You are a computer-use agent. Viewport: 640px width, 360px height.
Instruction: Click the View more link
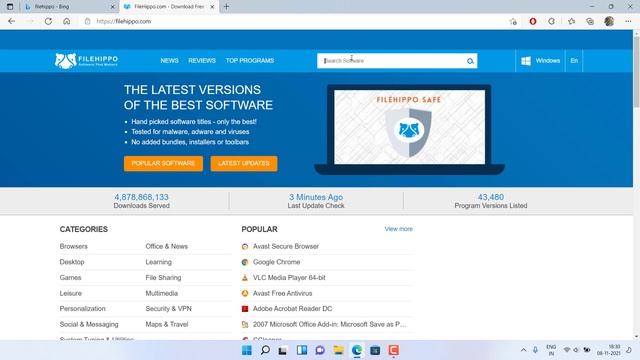(x=398, y=229)
